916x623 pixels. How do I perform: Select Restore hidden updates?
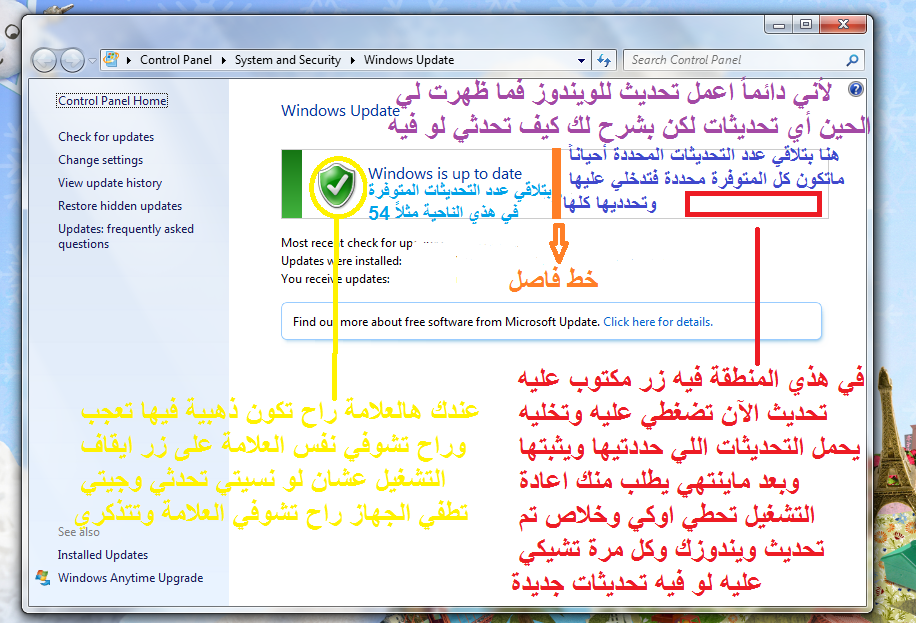coord(120,206)
